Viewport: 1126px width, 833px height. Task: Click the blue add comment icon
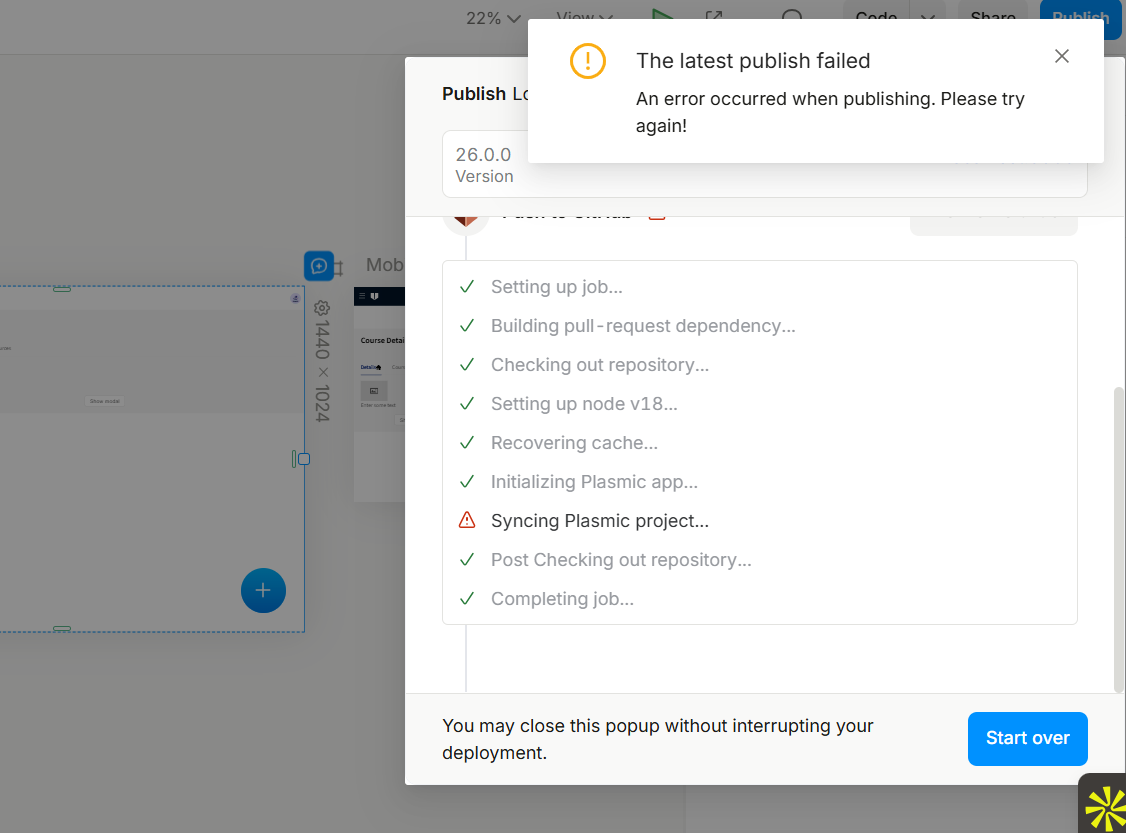coord(319,266)
